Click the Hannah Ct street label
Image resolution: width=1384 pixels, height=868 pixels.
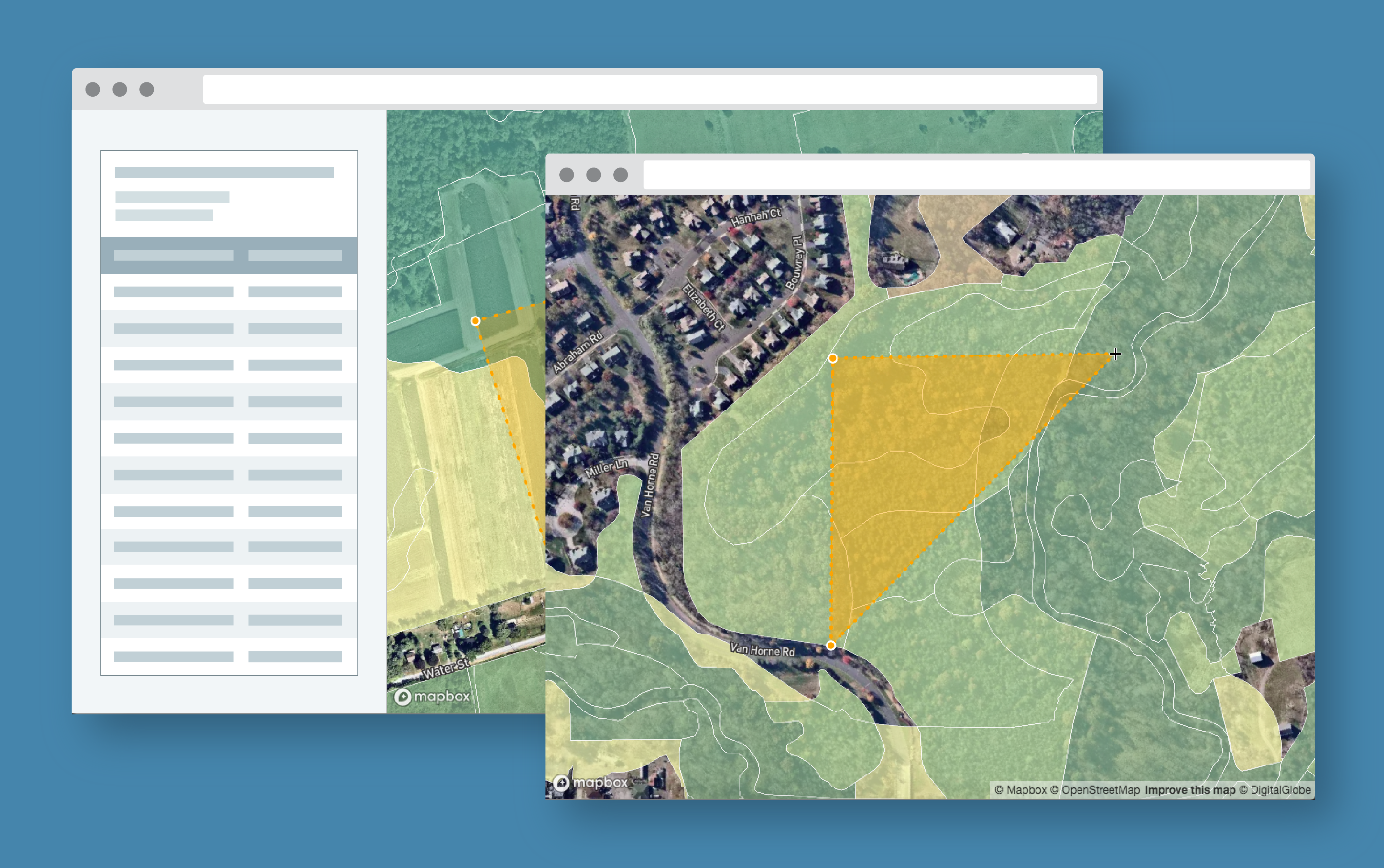[x=756, y=217]
